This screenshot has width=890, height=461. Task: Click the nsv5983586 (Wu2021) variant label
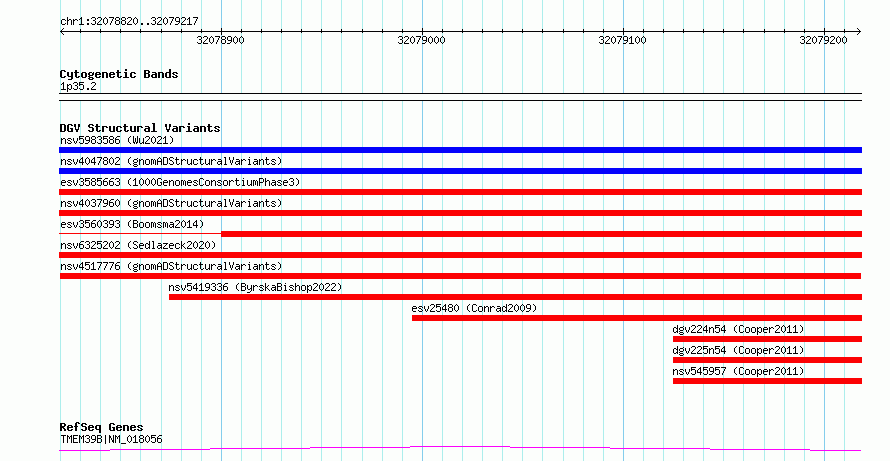point(117,140)
